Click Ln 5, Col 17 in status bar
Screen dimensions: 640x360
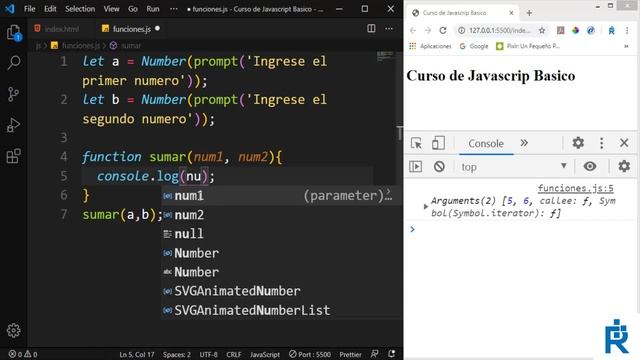pos(137,354)
